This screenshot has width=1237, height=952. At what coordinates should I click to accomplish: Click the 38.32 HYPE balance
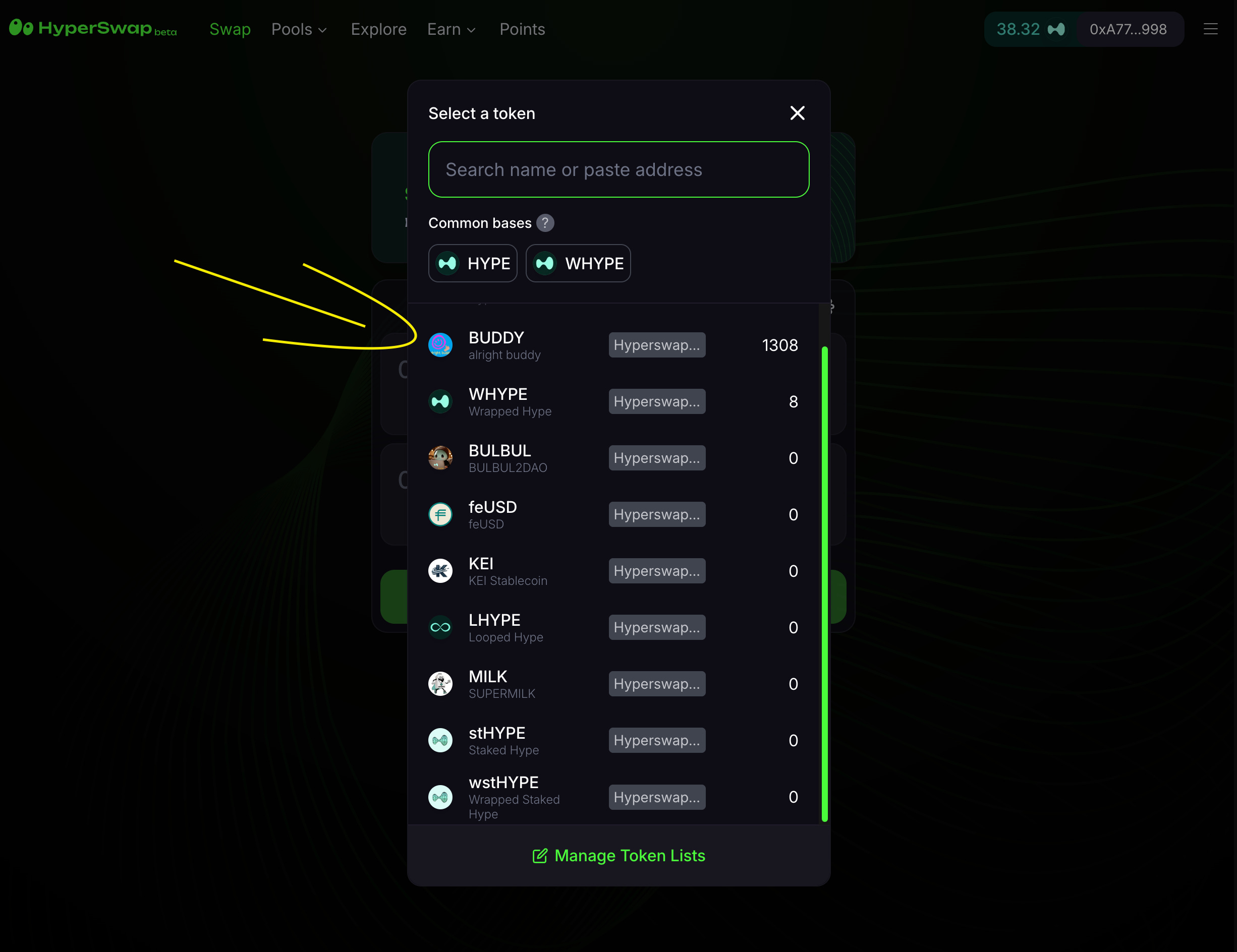1031,29
